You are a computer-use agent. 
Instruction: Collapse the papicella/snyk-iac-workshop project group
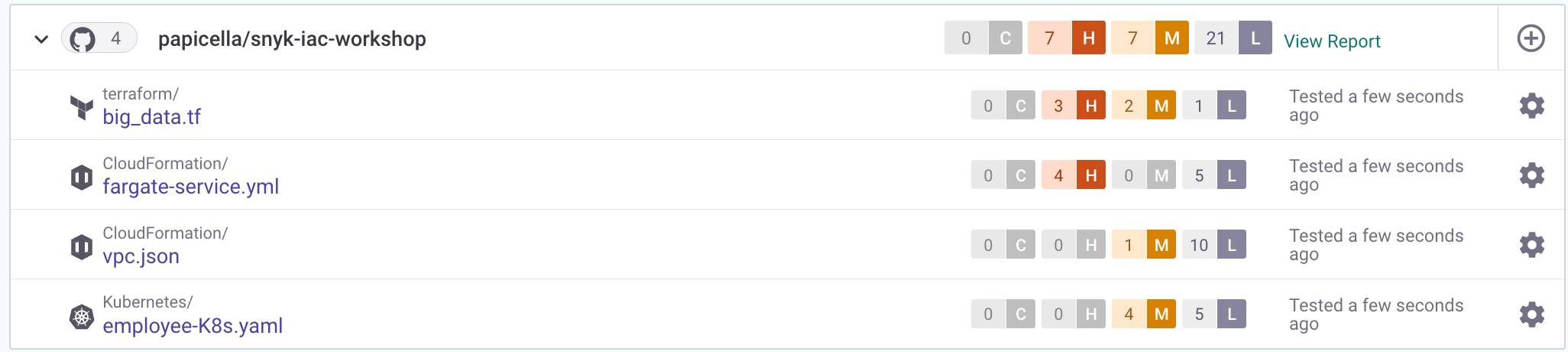coord(41,39)
